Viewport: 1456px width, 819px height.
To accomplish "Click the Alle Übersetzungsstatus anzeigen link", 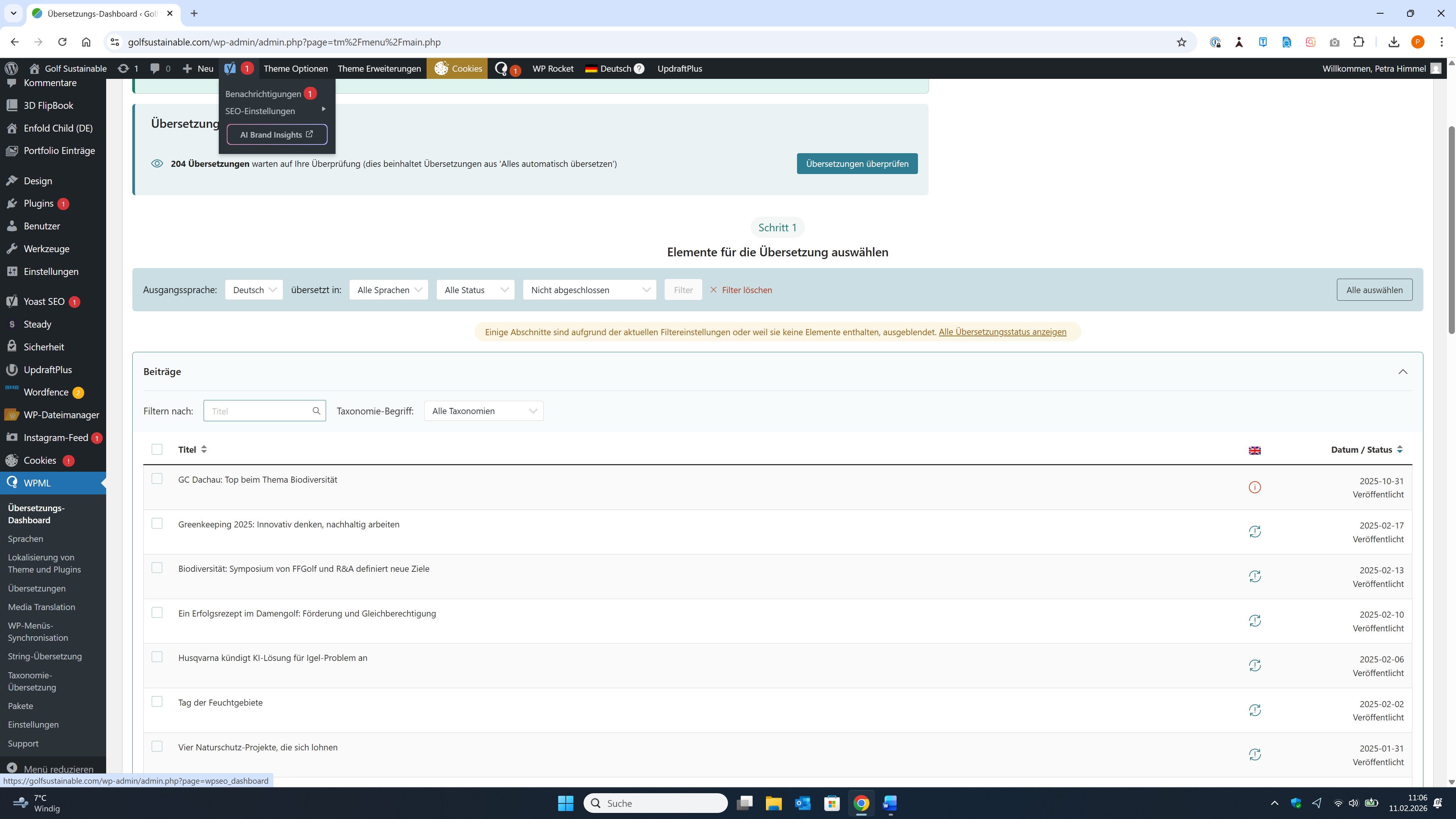I will [x=1002, y=332].
